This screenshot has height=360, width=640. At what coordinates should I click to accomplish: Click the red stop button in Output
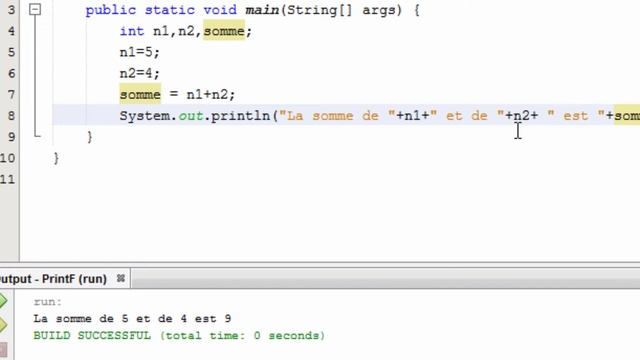pyautogui.click(x=3, y=350)
